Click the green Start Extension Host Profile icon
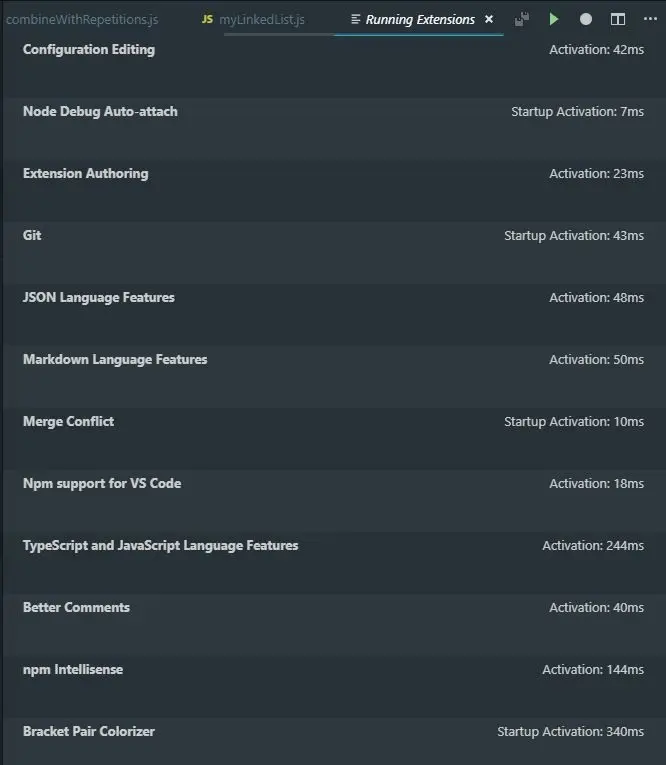 pyautogui.click(x=553, y=19)
